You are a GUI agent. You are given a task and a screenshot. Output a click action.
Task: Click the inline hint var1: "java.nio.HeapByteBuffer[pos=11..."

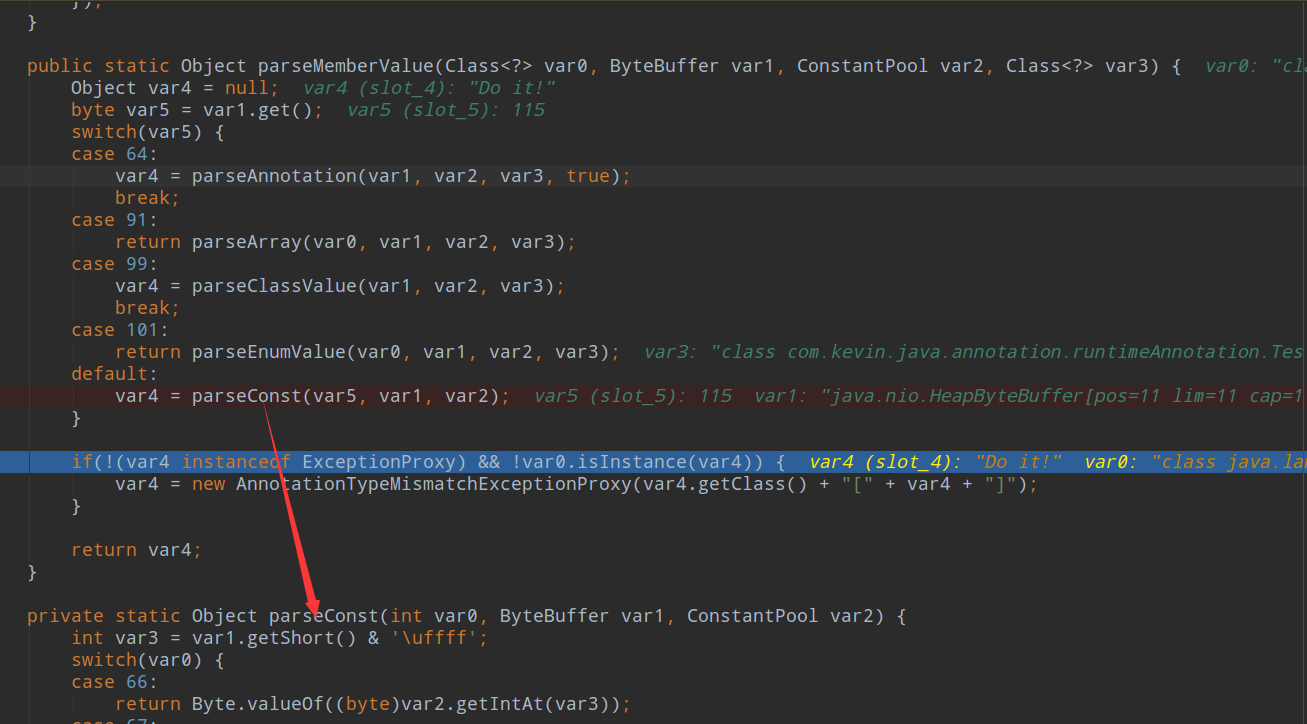[x=1030, y=396]
